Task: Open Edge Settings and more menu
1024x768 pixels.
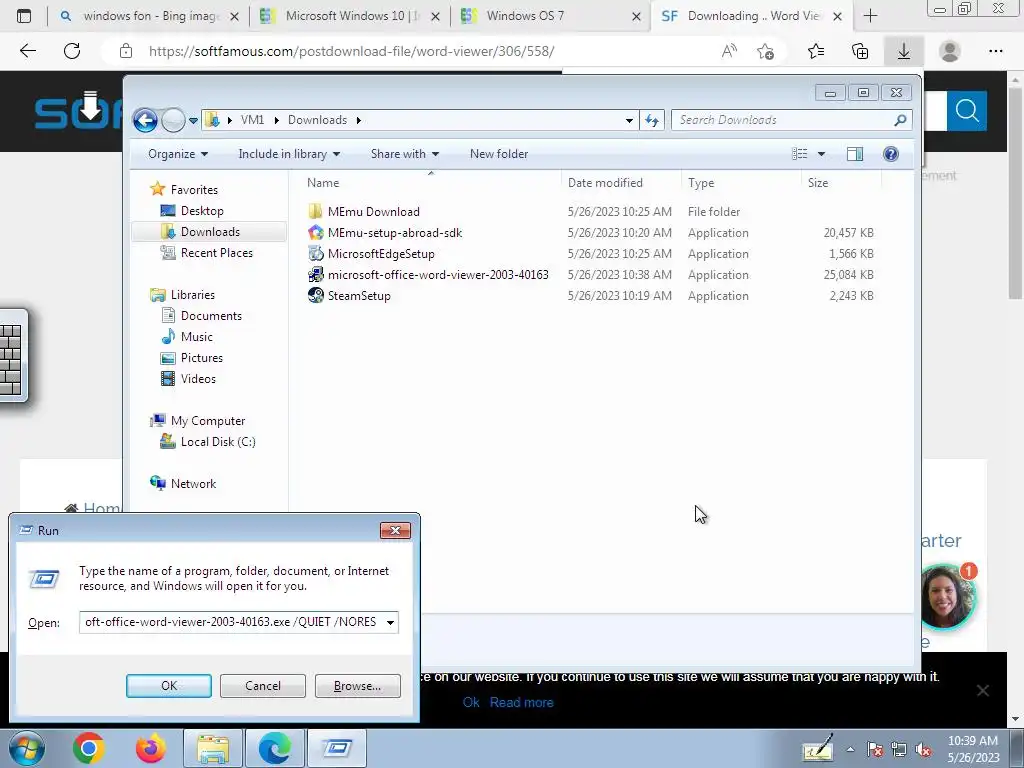Action: (x=995, y=51)
